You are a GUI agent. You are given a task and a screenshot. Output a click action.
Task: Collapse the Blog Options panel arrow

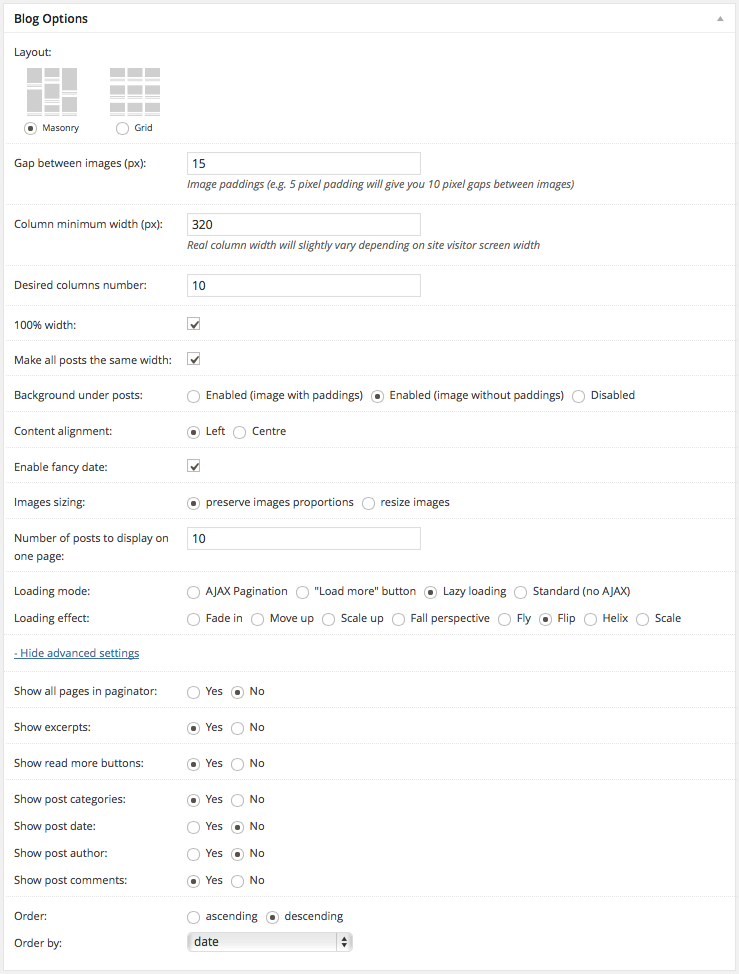pos(720,18)
